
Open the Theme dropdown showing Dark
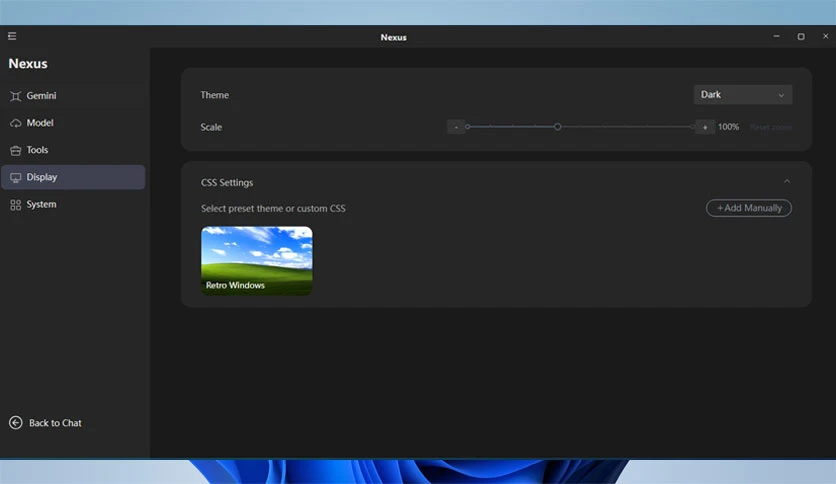pos(743,95)
